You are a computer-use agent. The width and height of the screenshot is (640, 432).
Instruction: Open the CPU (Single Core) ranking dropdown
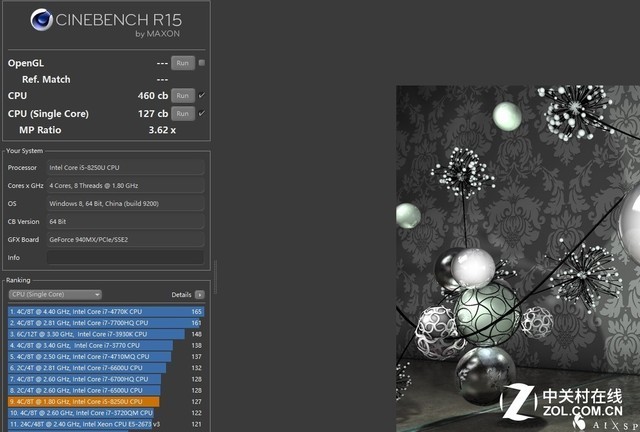(55, 294)
